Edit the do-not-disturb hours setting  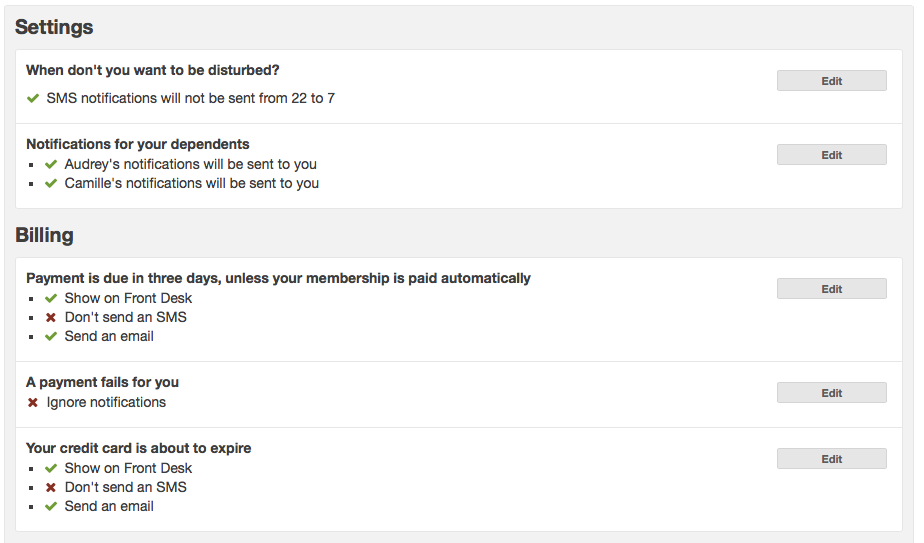pyautogui.click(x=831, y=81)
